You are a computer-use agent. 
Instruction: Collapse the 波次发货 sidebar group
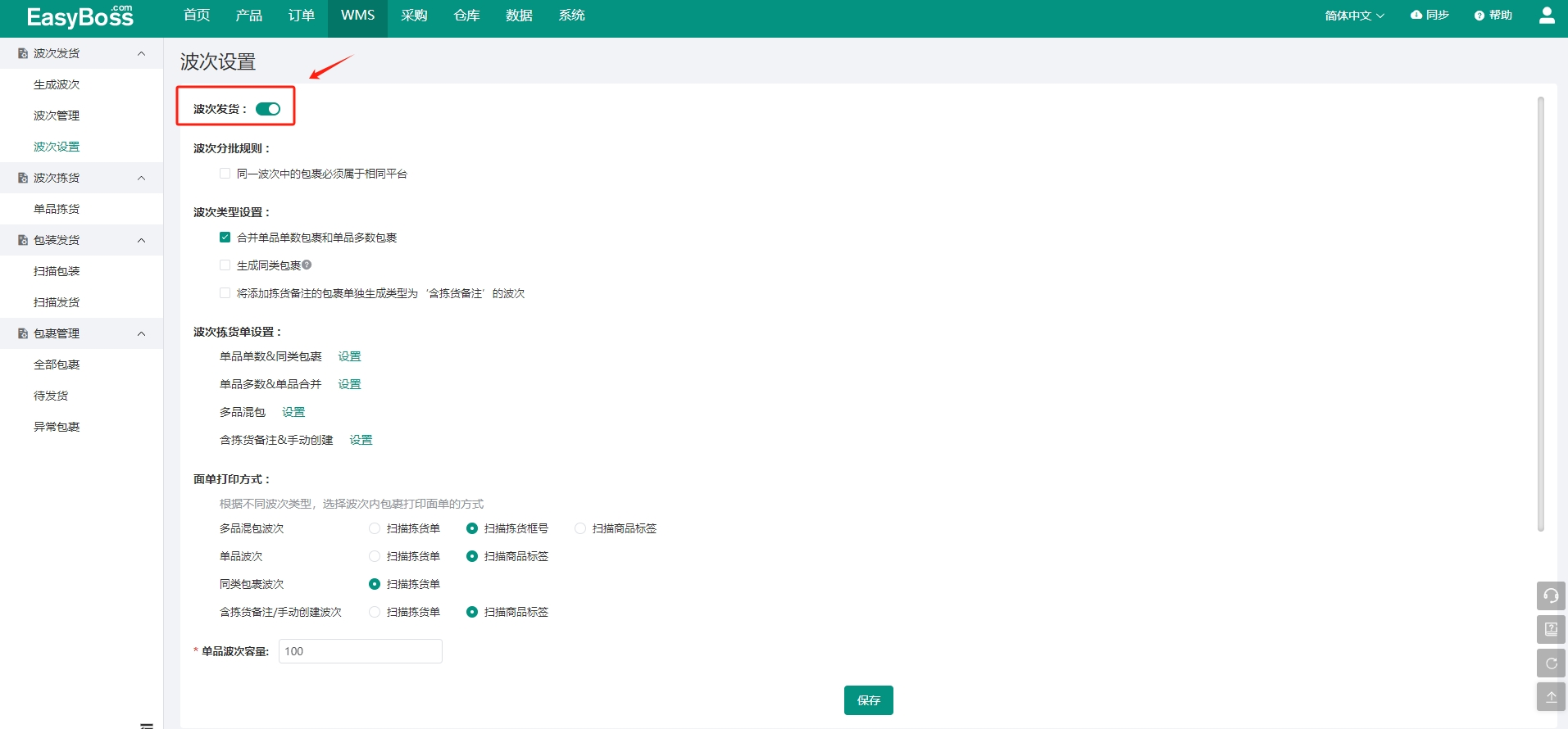(x=141, y=53)
